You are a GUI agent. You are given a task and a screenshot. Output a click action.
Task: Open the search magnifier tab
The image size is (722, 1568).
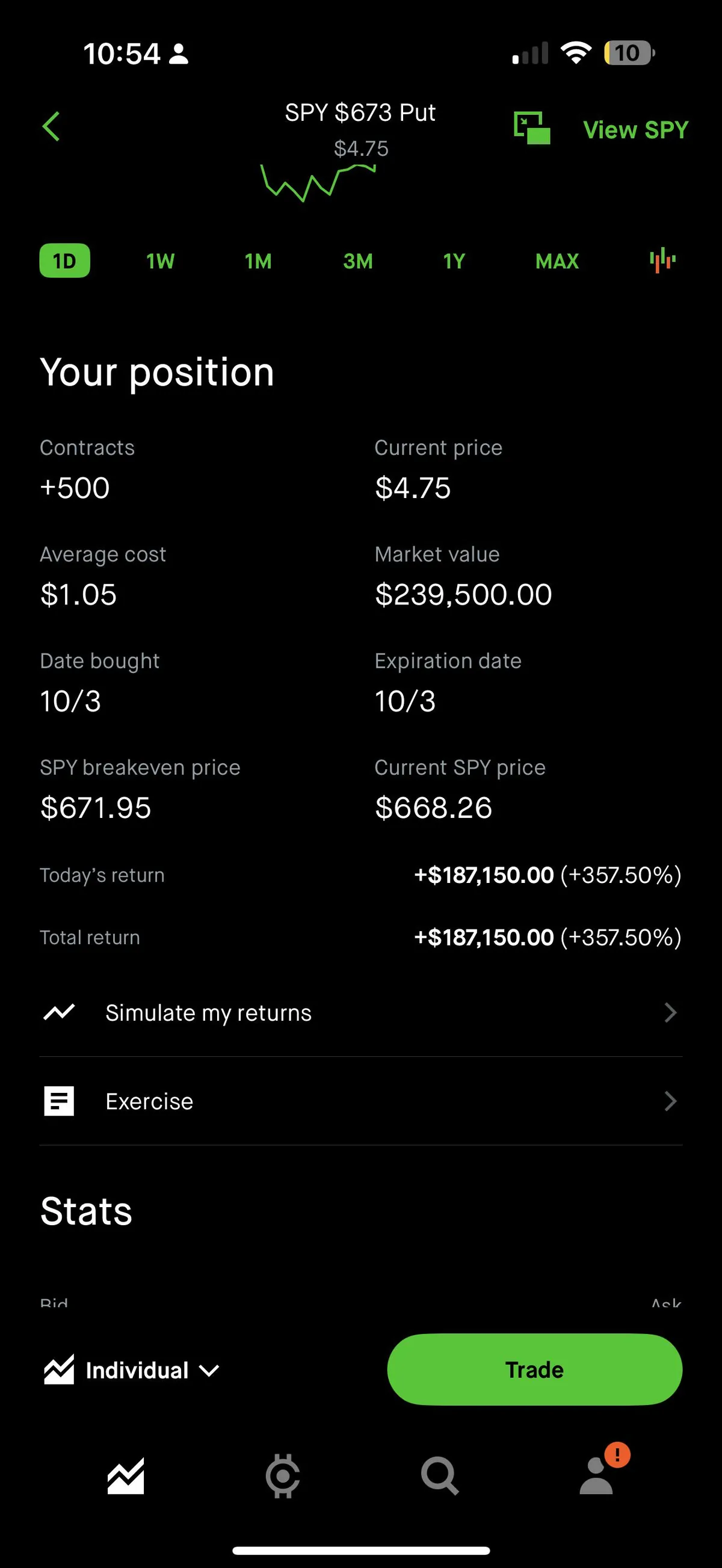(x=440, y=1475)
